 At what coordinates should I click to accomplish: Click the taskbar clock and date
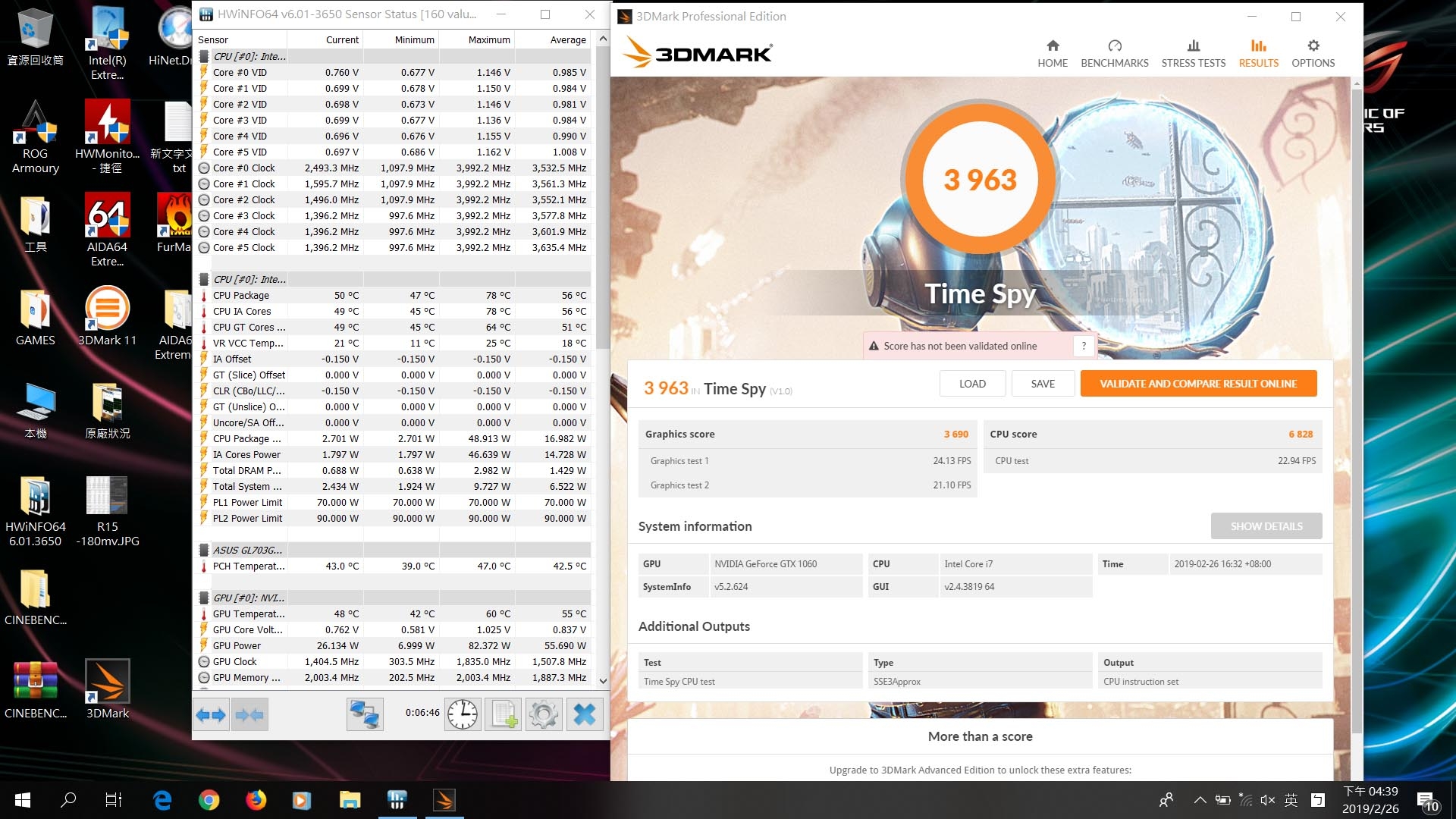[x=1370, y=800]
